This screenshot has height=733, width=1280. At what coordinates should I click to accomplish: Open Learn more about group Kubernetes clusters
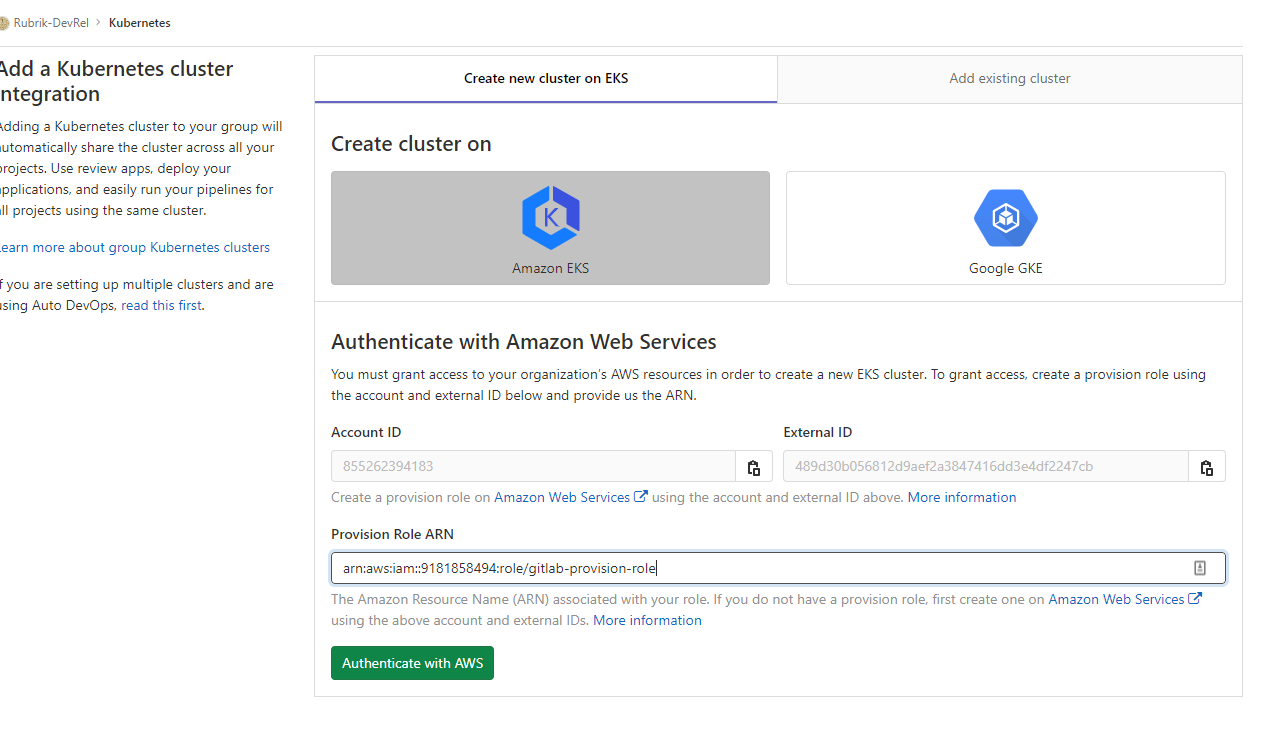click(133, 248)
